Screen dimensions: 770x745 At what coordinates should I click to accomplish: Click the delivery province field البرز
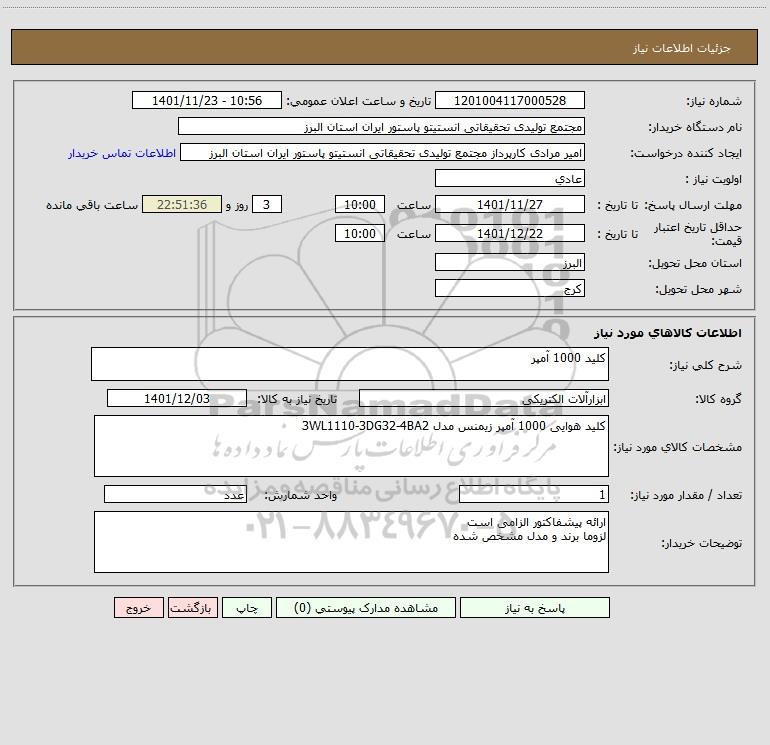point(510,262)
